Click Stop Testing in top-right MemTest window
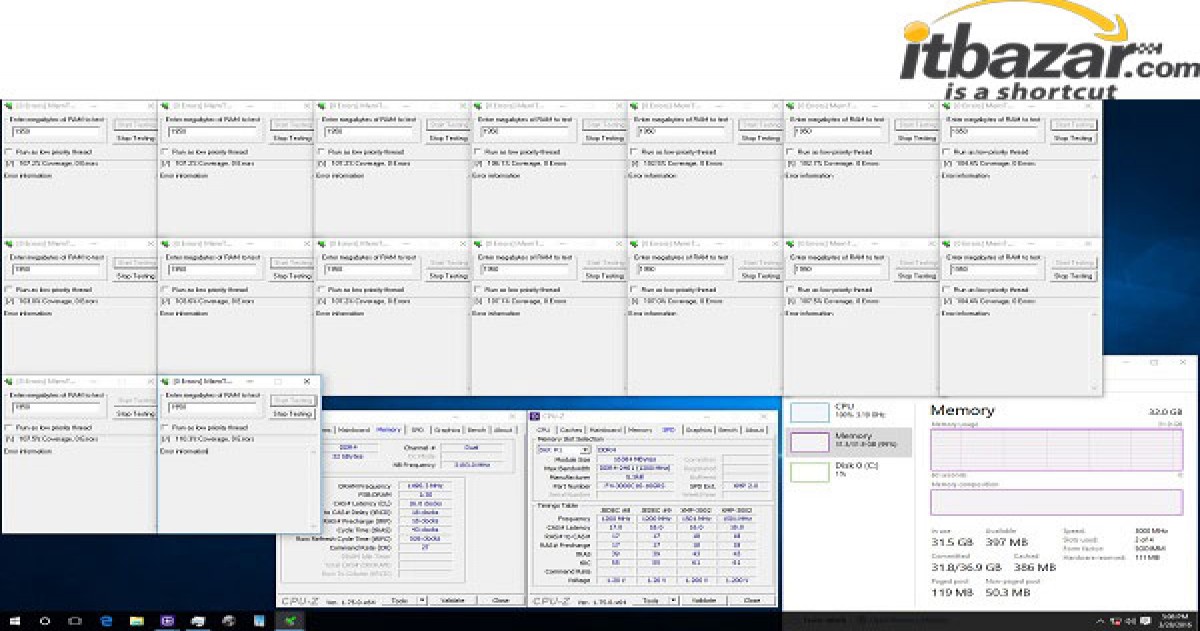Screen dimensions: 1200x631 (x=1073, y=138)
